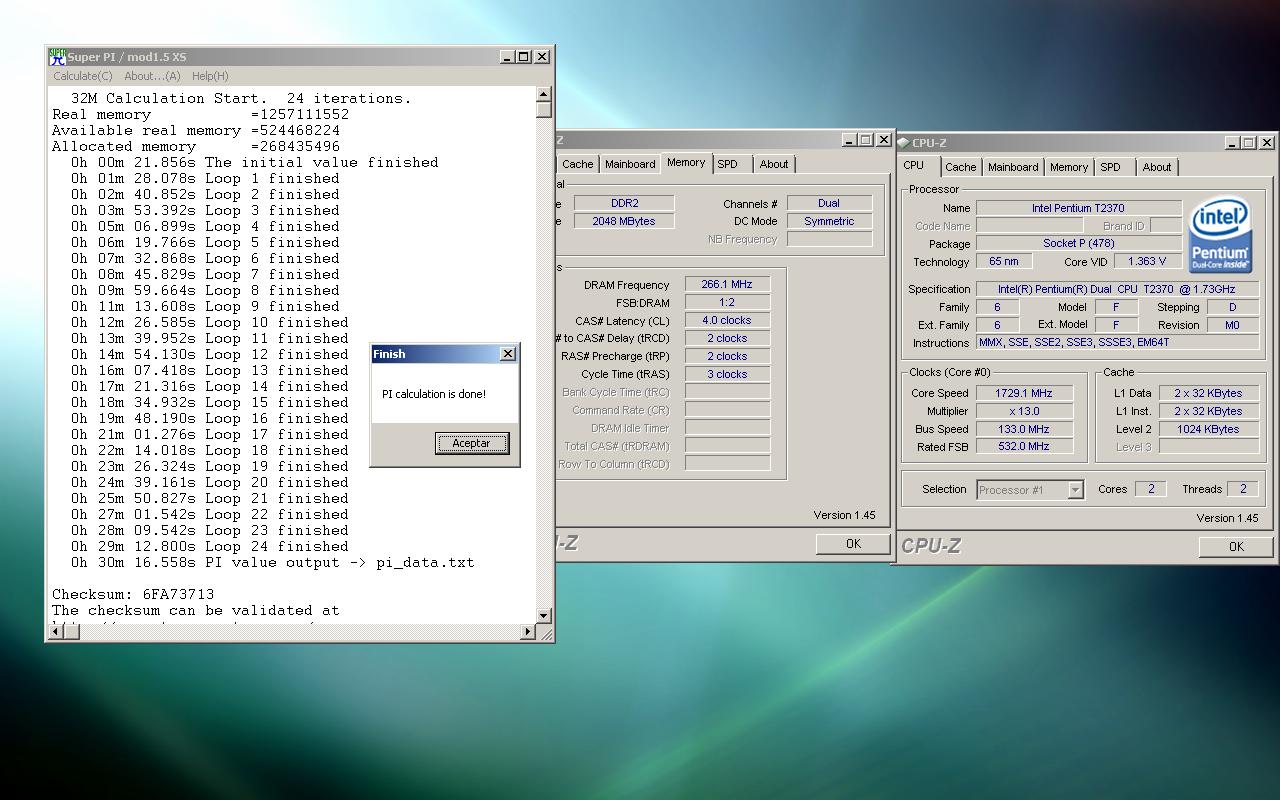Open Mainboard tab in right CPU-Z window
The image size is (1280, 800).
1013,167
